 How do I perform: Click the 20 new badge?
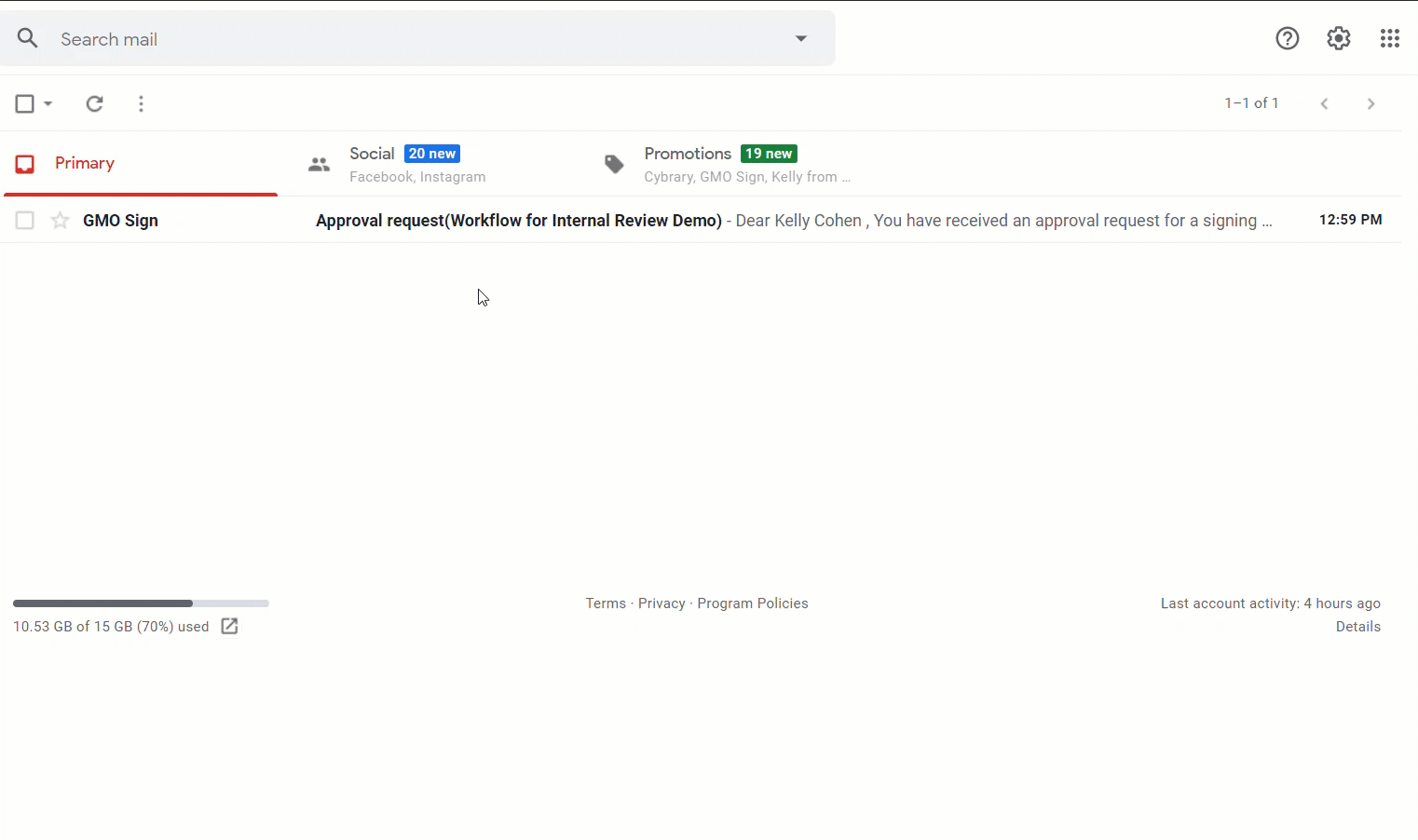coord(432,154)
